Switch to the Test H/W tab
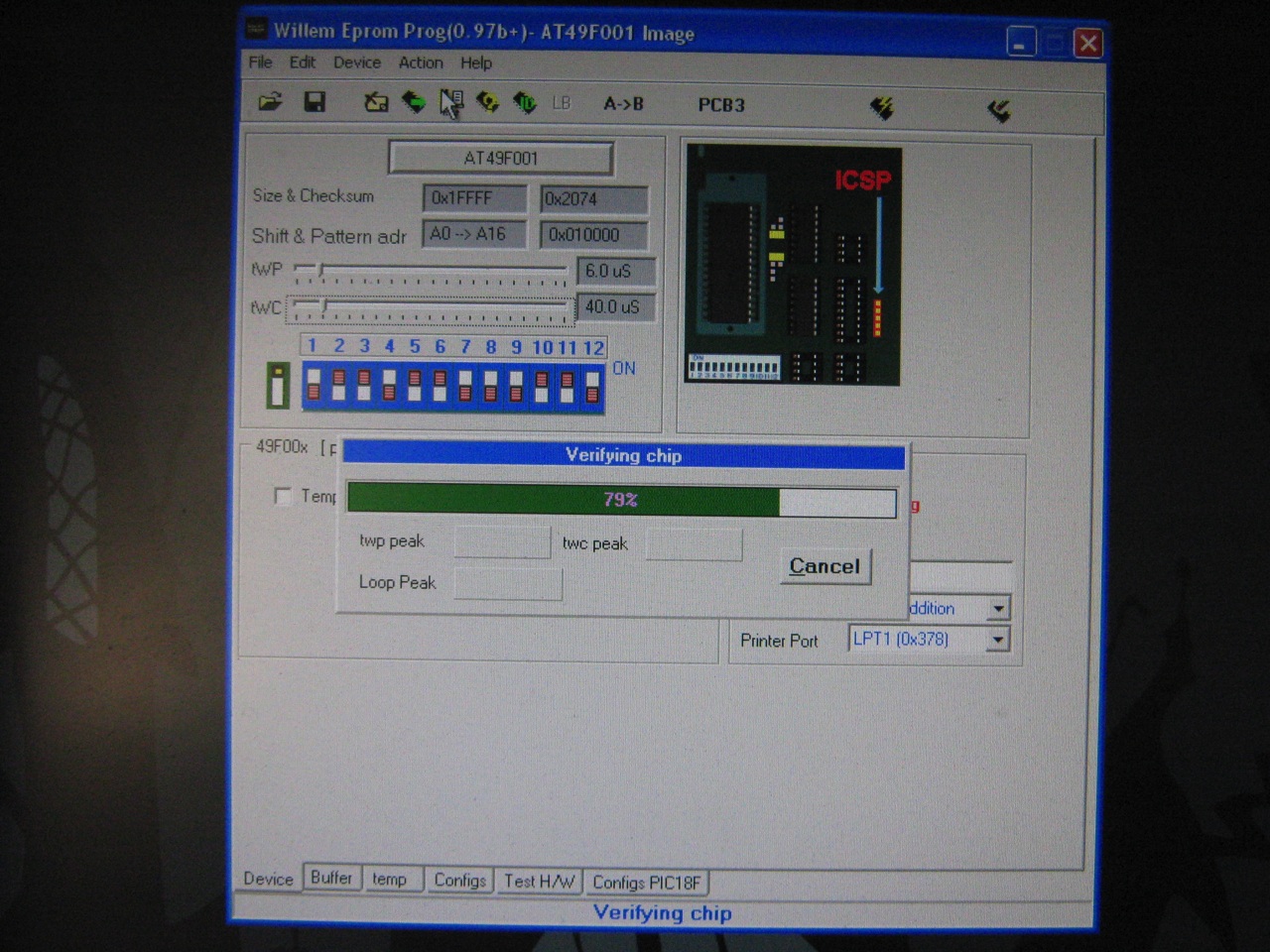1270x952 pixels. [539, 881]
